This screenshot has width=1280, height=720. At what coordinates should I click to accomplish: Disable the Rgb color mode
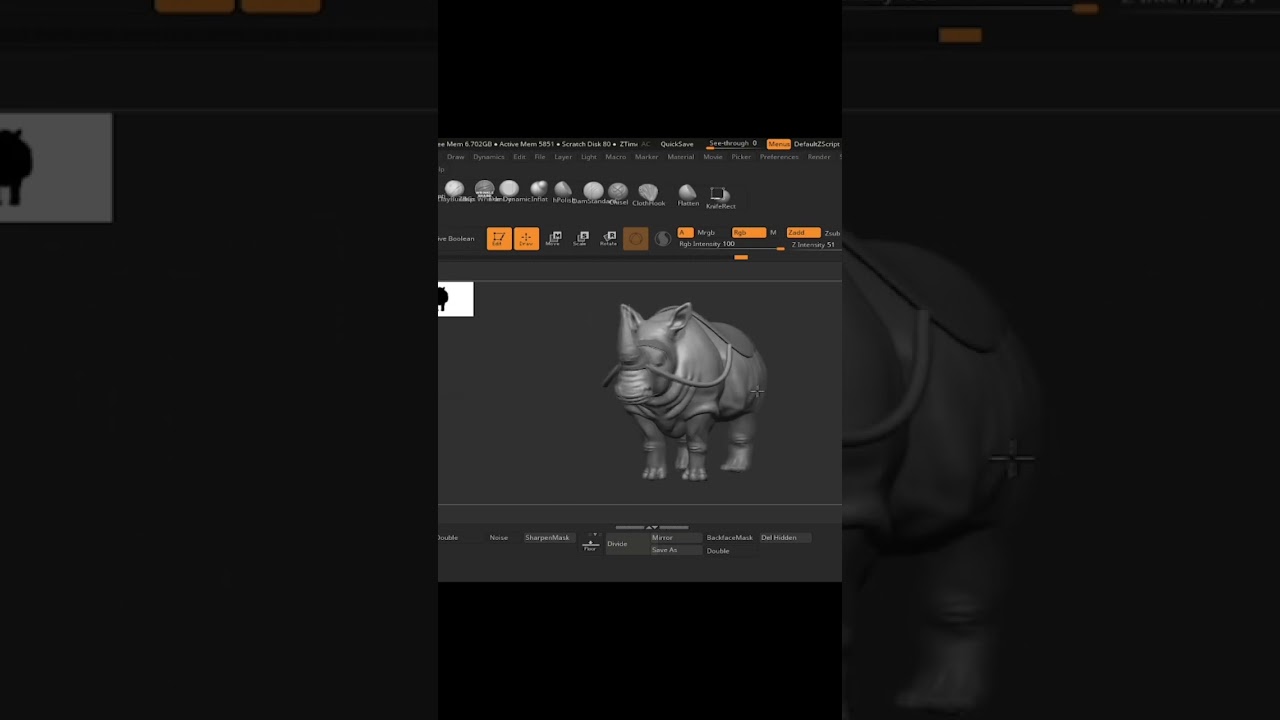[748, 232]
